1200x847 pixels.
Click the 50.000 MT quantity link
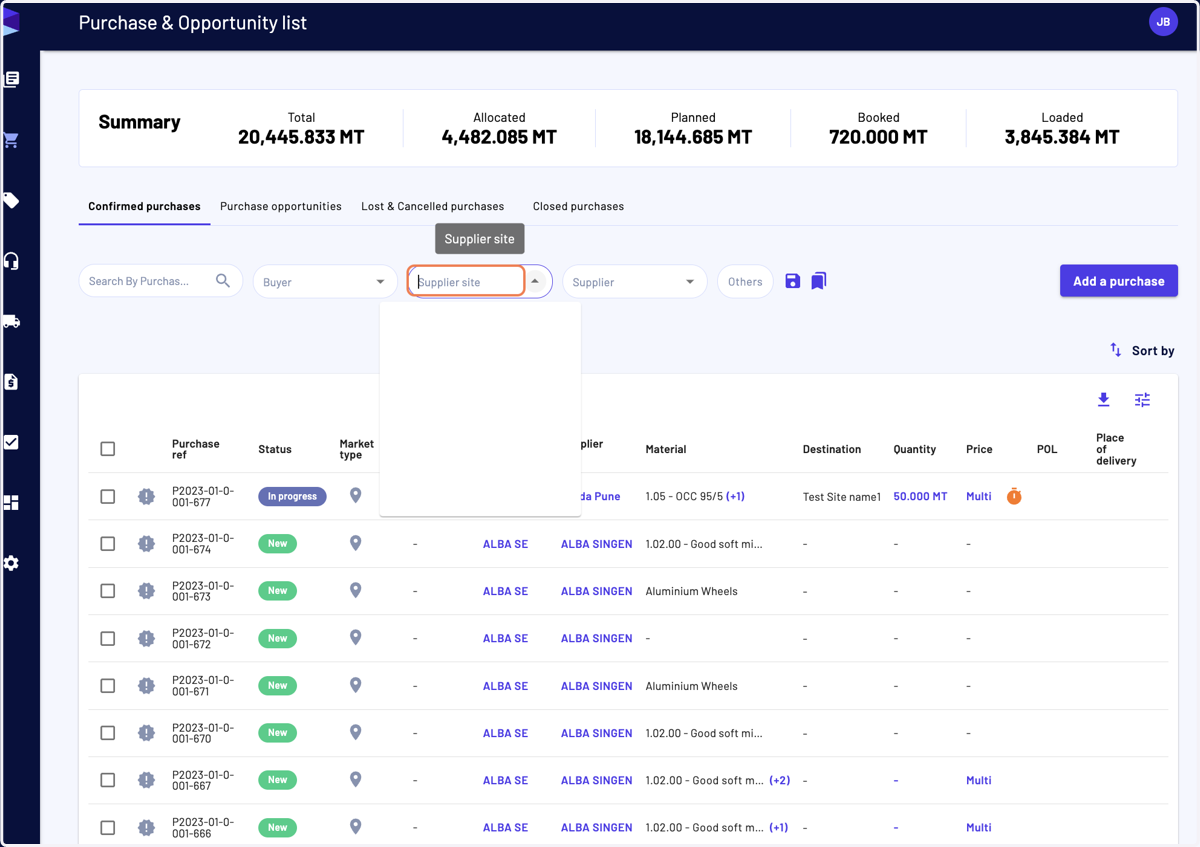920,496
